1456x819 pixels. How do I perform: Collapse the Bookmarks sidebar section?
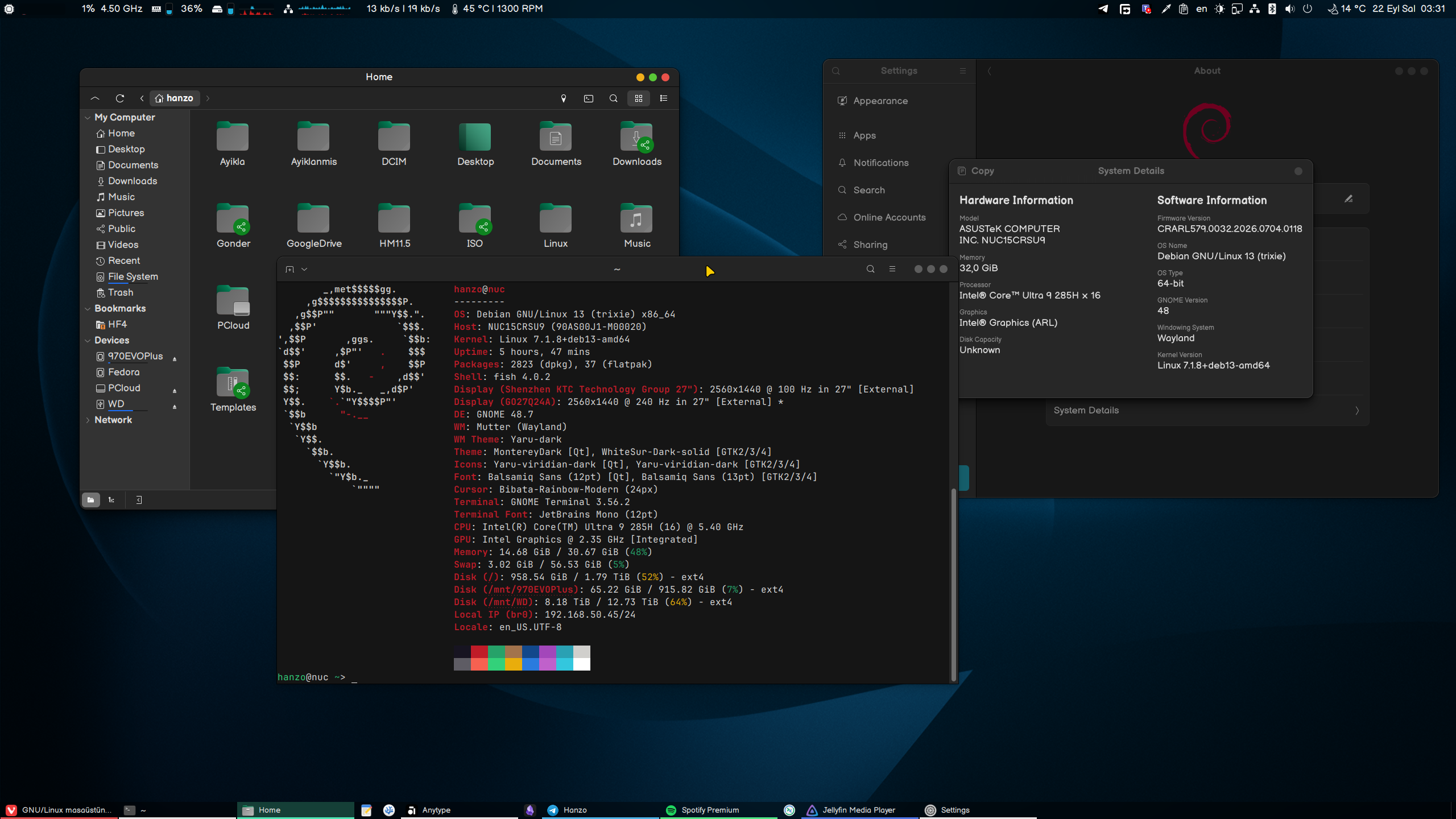88,309
